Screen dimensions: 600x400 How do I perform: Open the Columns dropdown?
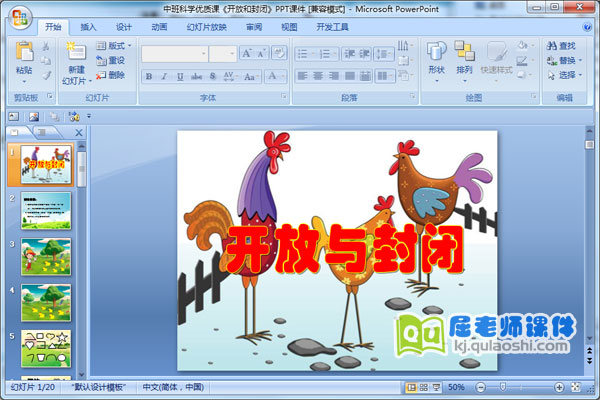[x=385, y=76]
